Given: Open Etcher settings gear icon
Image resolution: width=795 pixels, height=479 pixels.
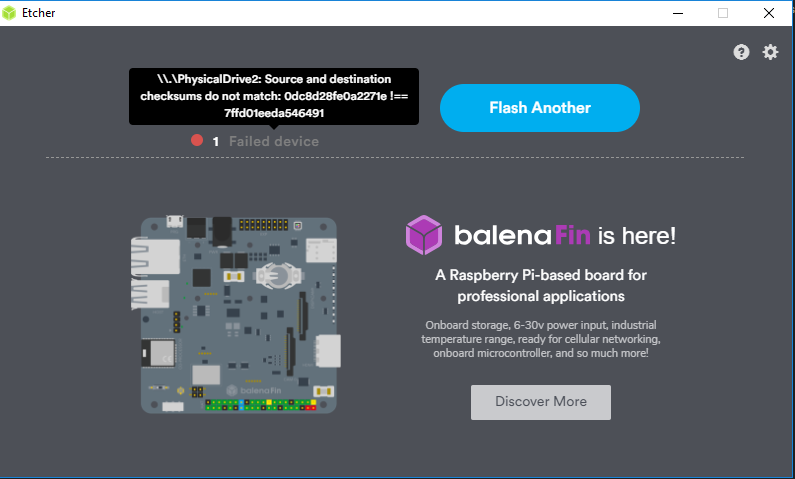Looking at the screenshot, I should (770, 52).
